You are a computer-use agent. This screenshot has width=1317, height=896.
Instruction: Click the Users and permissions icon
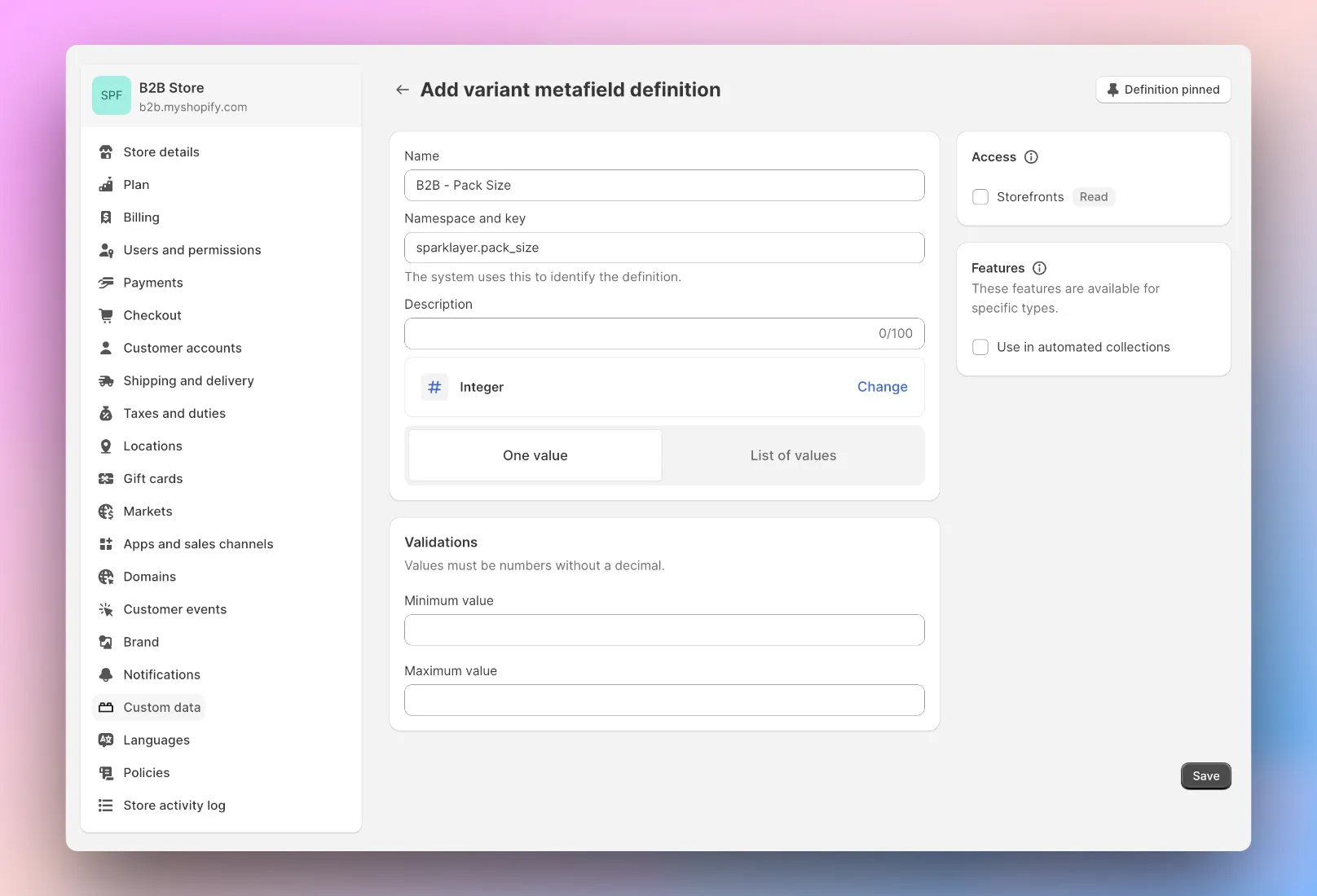coord(106,250)
